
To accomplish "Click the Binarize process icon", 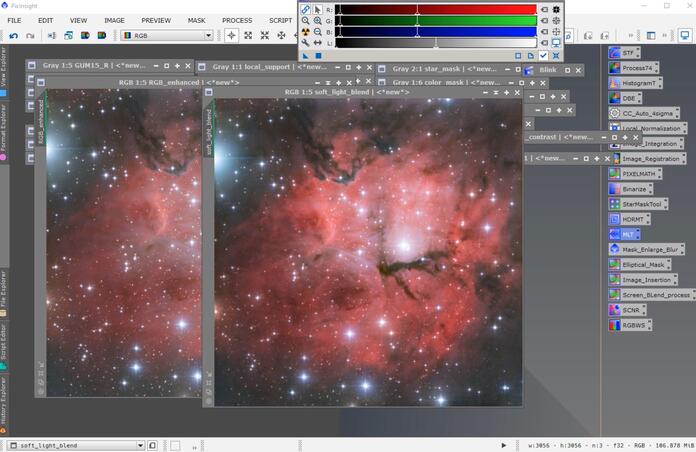I will coord(630,189).
